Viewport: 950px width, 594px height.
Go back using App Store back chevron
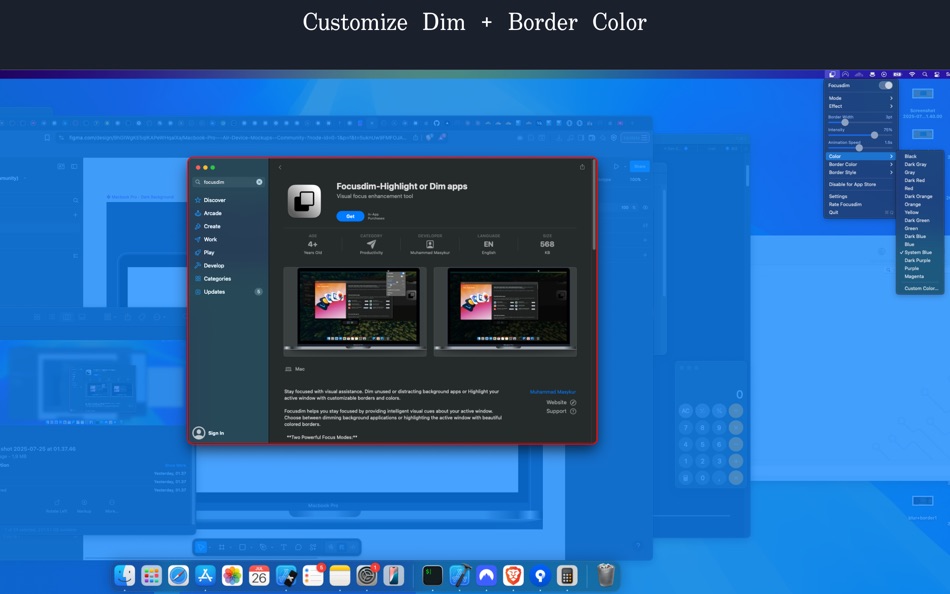point(280,167)
